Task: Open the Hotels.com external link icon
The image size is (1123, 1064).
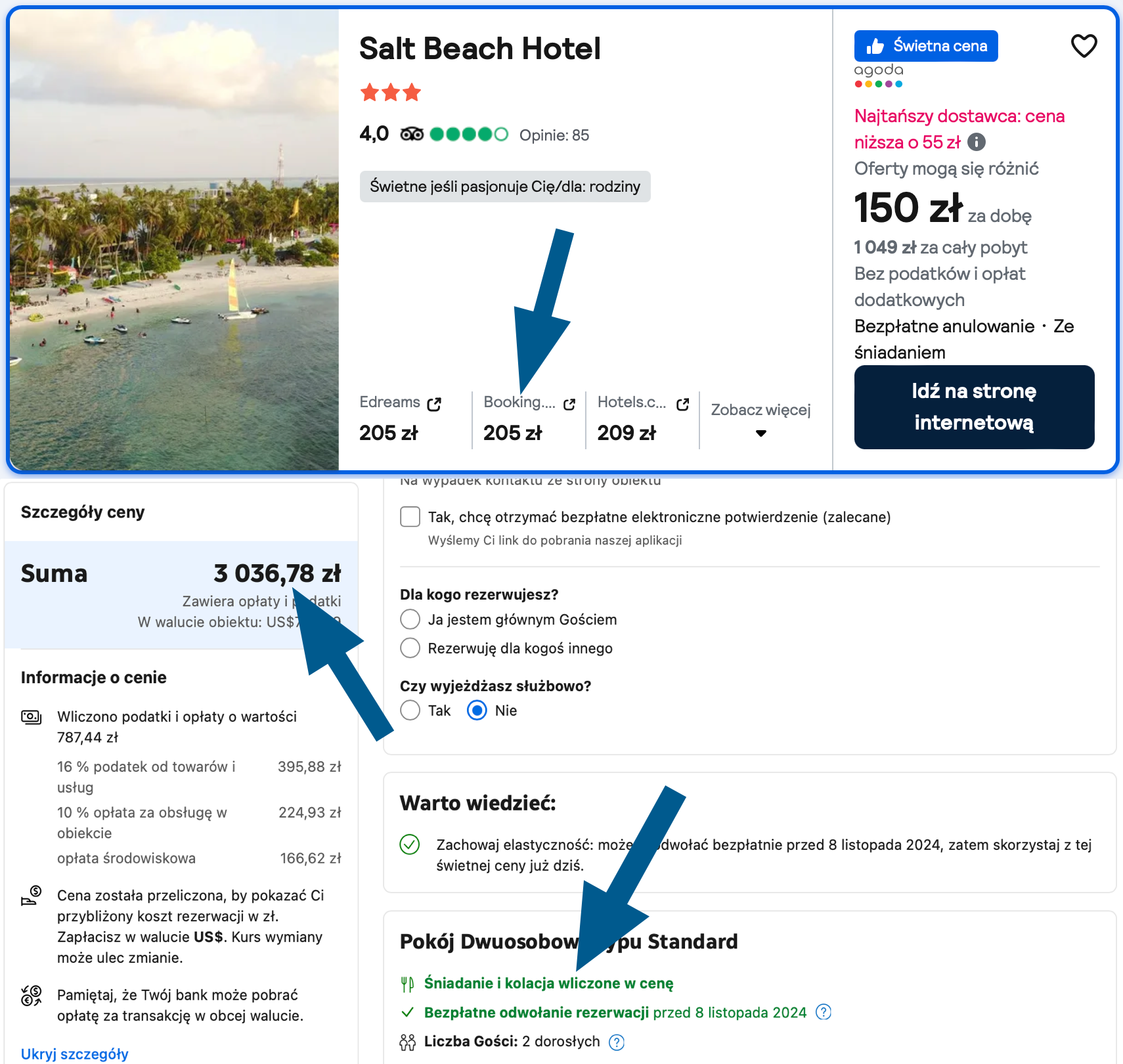Action: tap(683, 404)
